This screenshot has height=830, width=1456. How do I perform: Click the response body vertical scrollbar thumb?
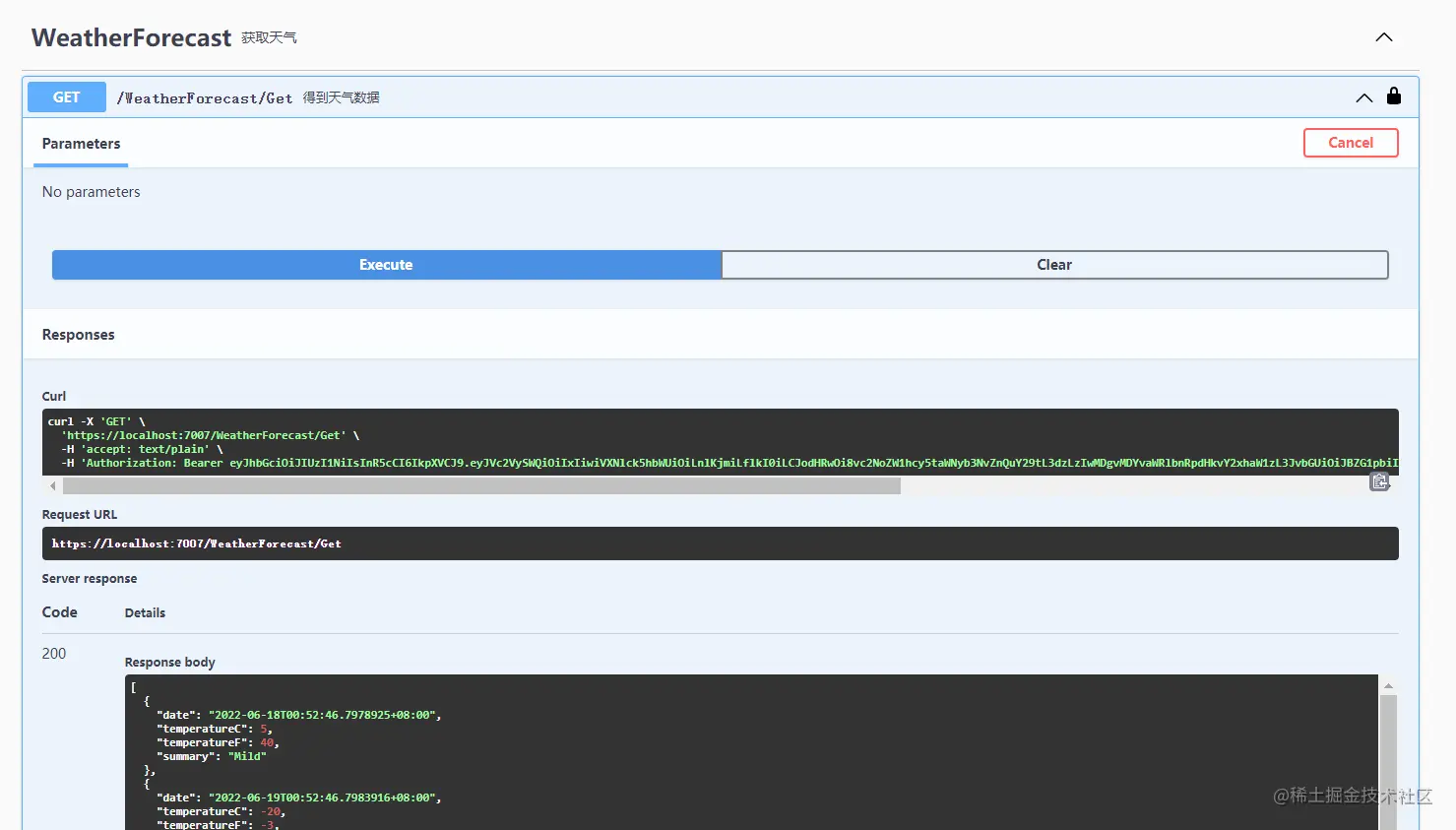(1388, 762)
